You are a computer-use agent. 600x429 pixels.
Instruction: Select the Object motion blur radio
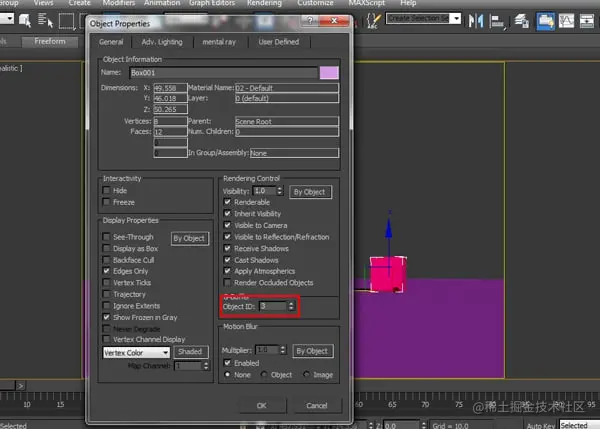tap(264, 374)
